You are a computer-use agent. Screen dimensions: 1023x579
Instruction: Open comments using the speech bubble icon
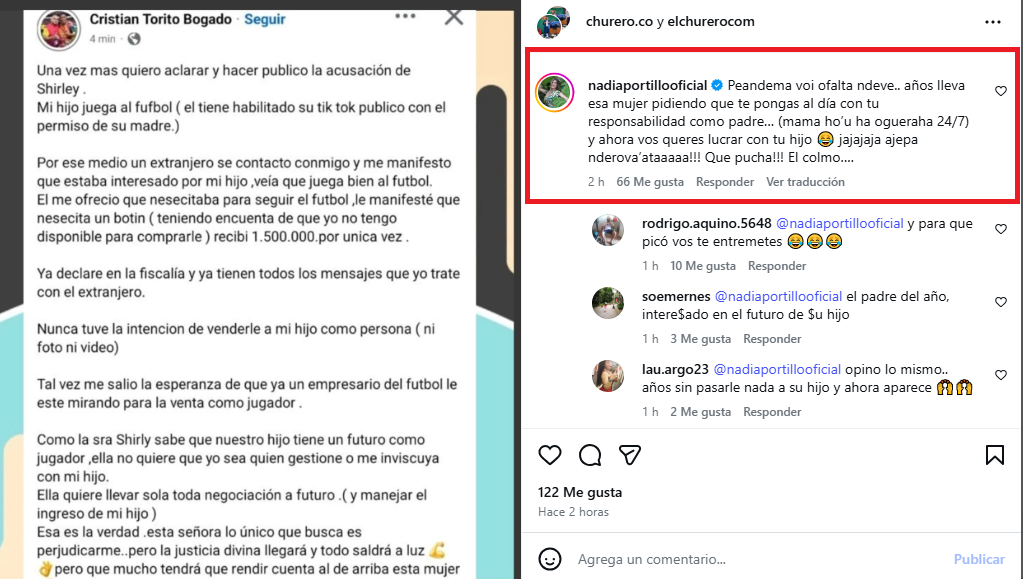[590, 455]
